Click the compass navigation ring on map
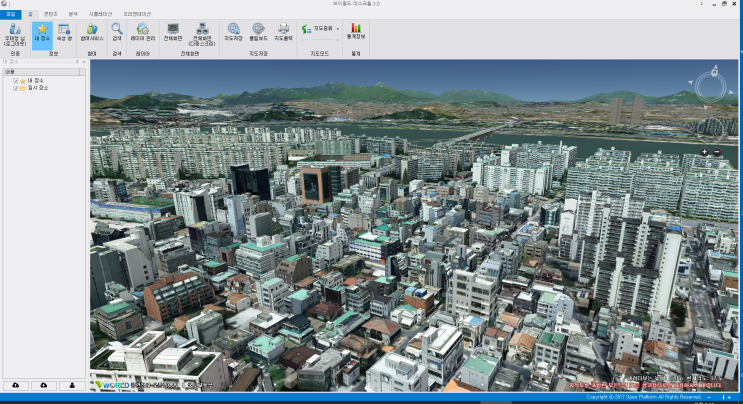743x404 pixels. (x=712, y=88)
